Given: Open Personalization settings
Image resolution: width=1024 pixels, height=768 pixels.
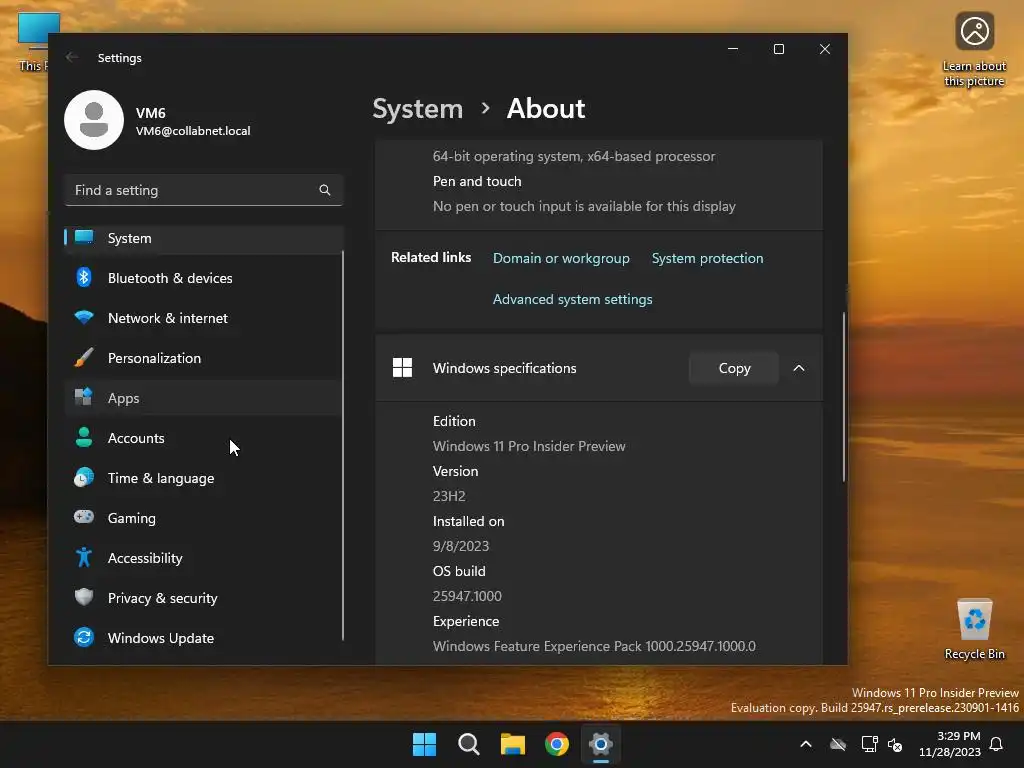Looking at the screenshot, I should tap(204, 358).
